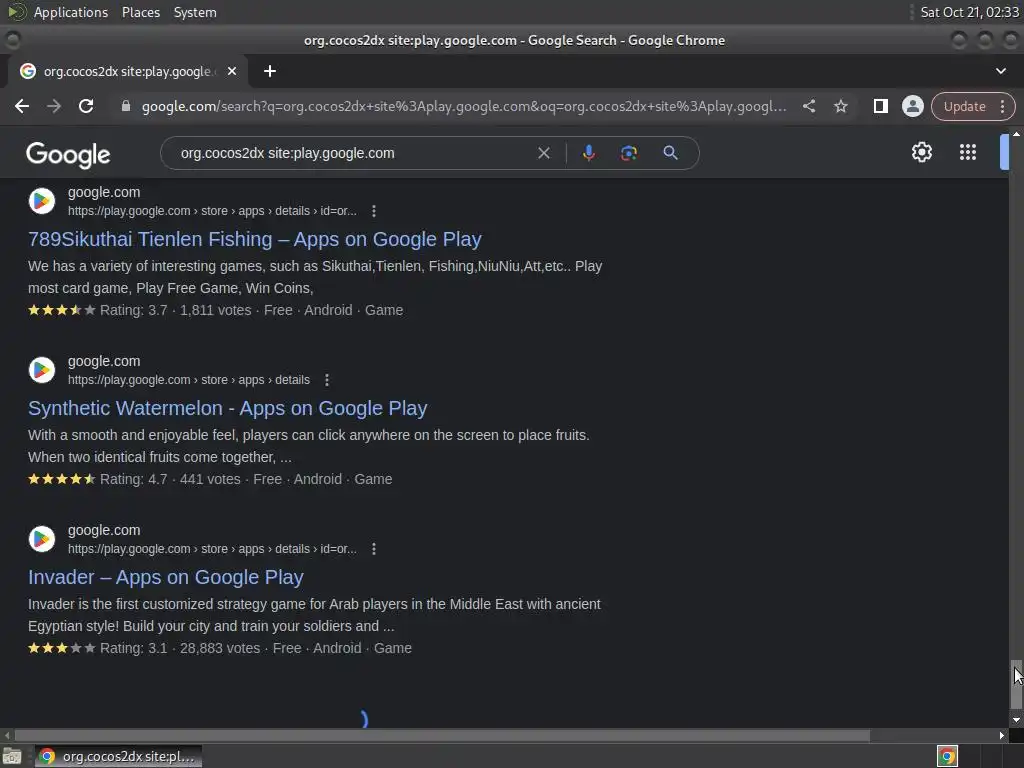Bookmark this page with the star icon
1024x768 pixels.
tap(841, 106)
